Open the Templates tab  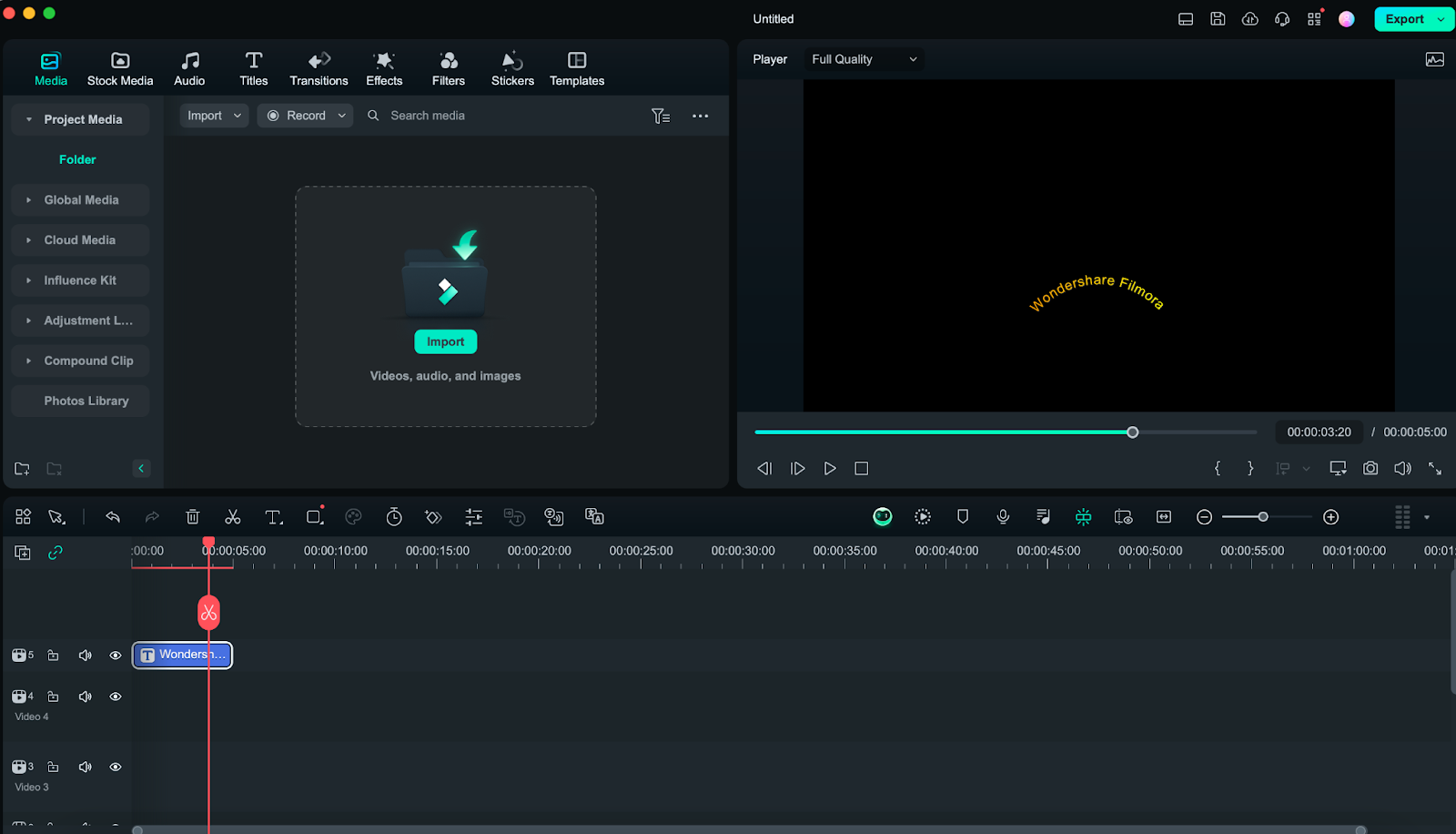tap(577, 69)
